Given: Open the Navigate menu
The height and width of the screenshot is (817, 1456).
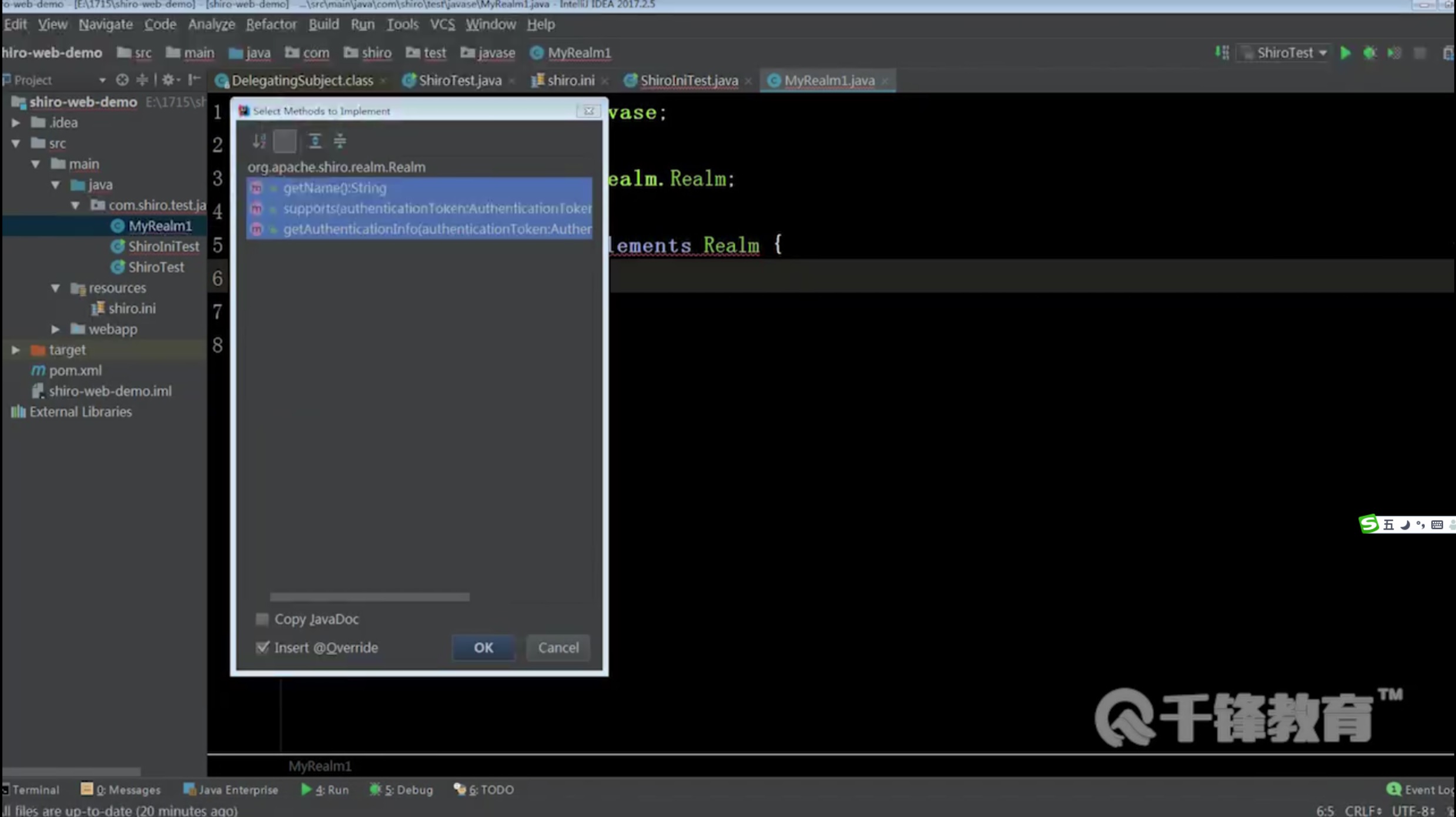Looking at the screenshot, I should click(106, 24).
